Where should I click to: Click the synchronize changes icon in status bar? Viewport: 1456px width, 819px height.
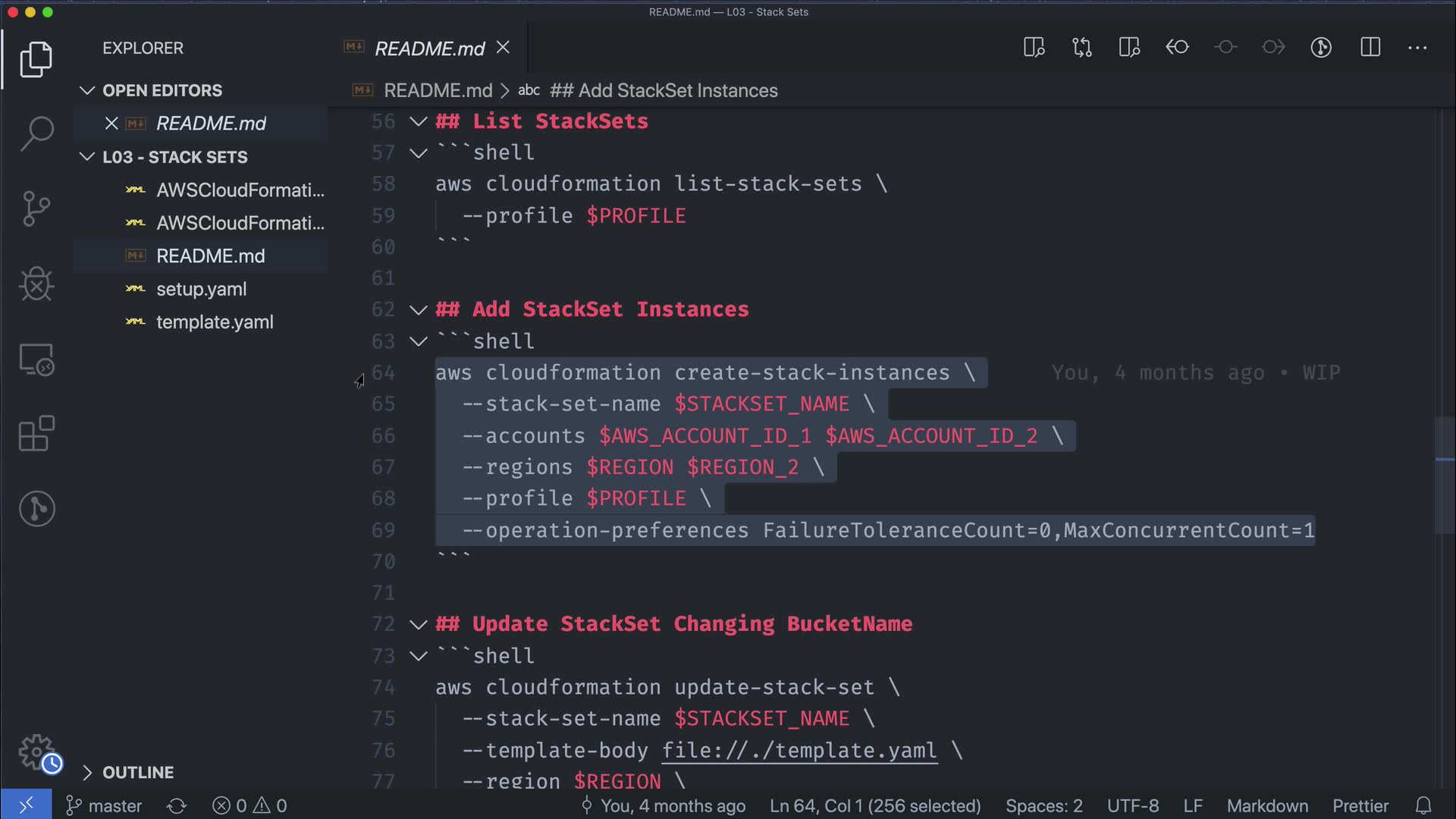click(x=177, y=805)
